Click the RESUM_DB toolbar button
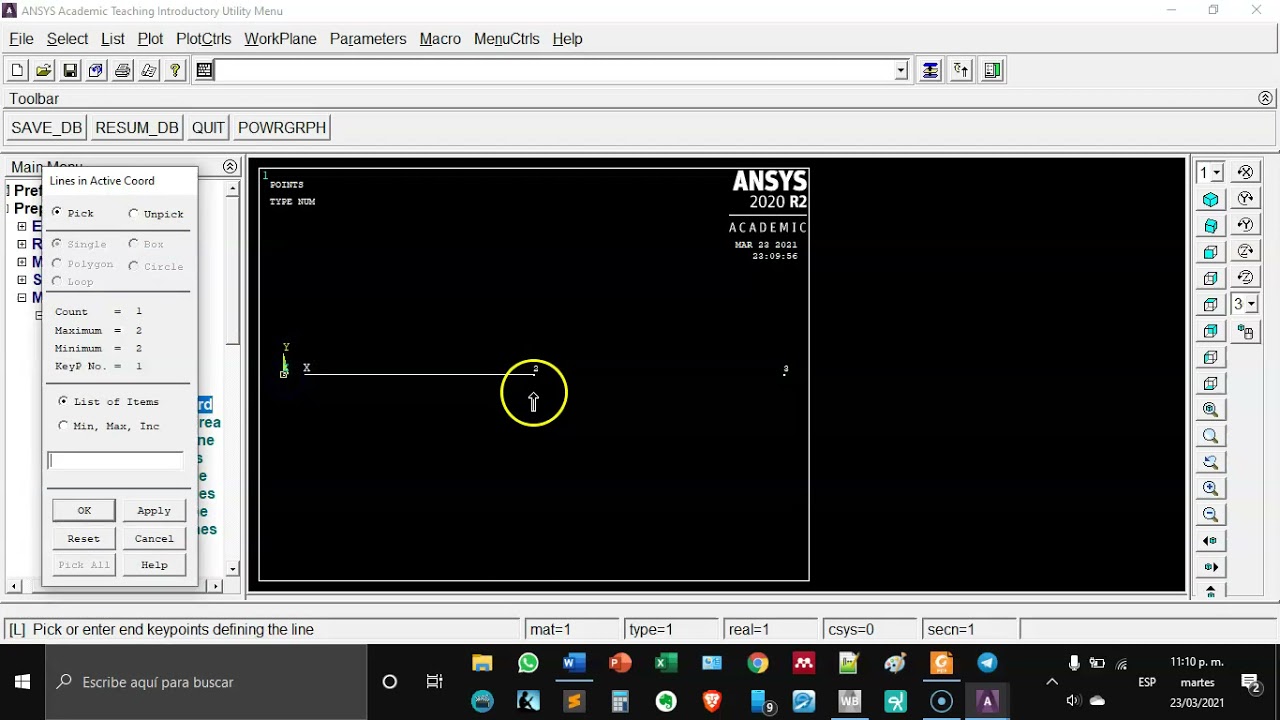The width and height of the screenshot is (1280, 720). 137,128
